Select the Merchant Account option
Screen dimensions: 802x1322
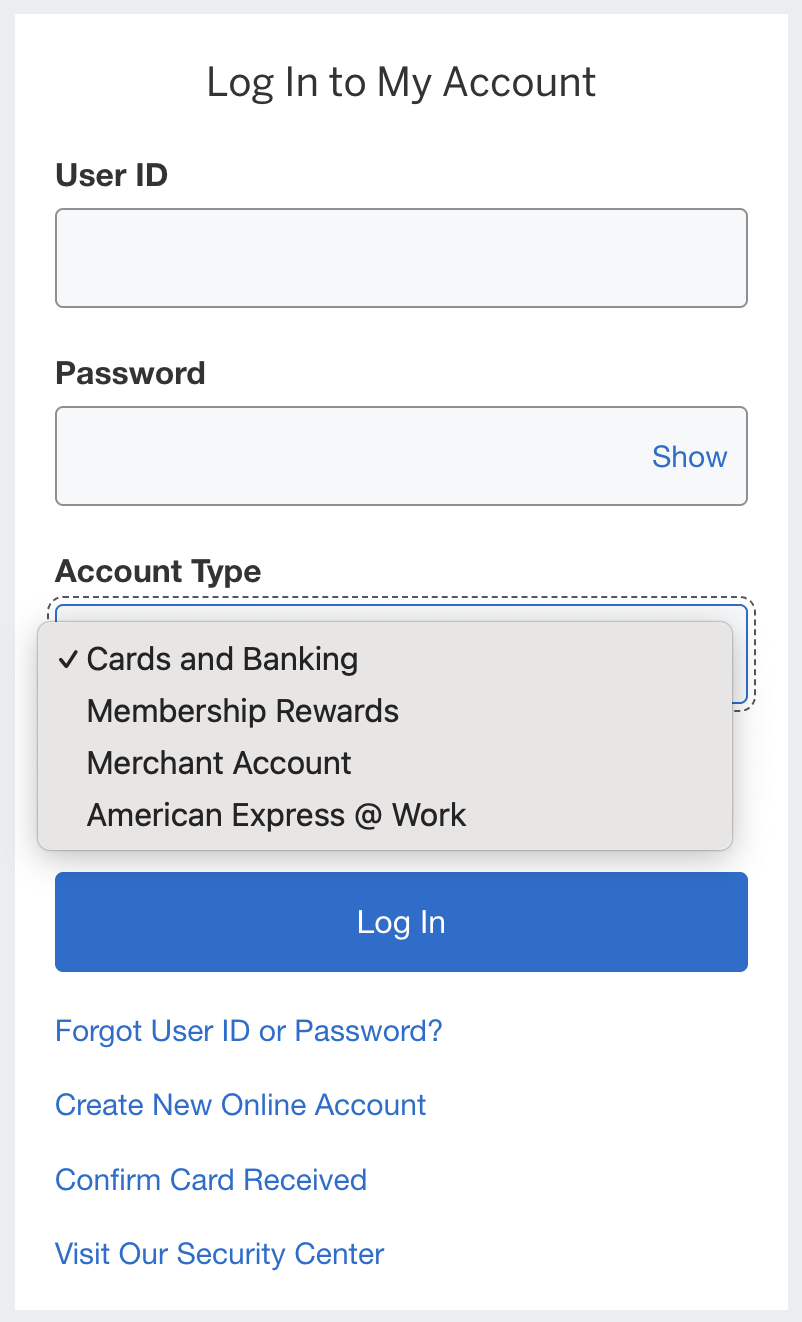(x=219, y=763)
